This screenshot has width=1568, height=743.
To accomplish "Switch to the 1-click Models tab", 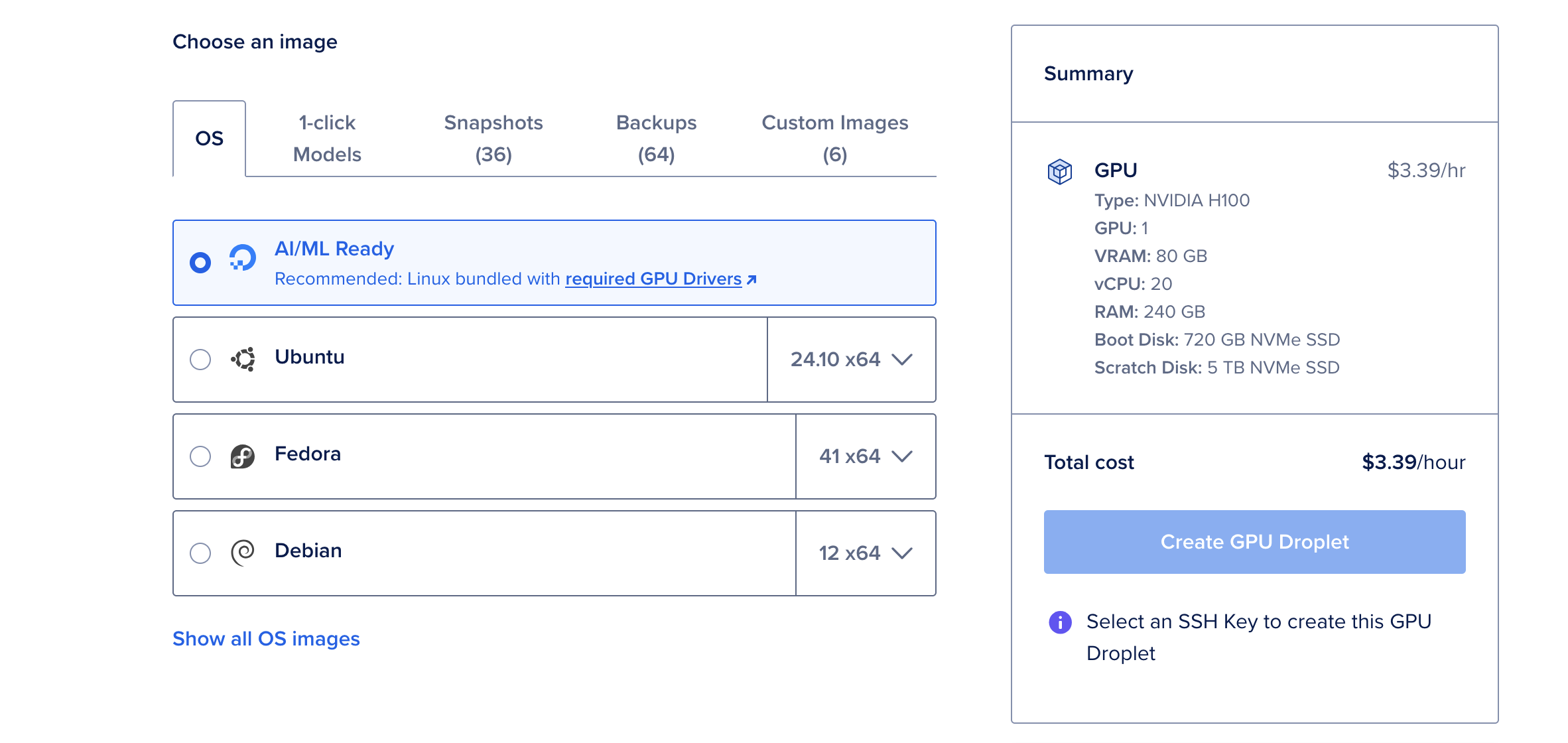I will pos(327,139).
